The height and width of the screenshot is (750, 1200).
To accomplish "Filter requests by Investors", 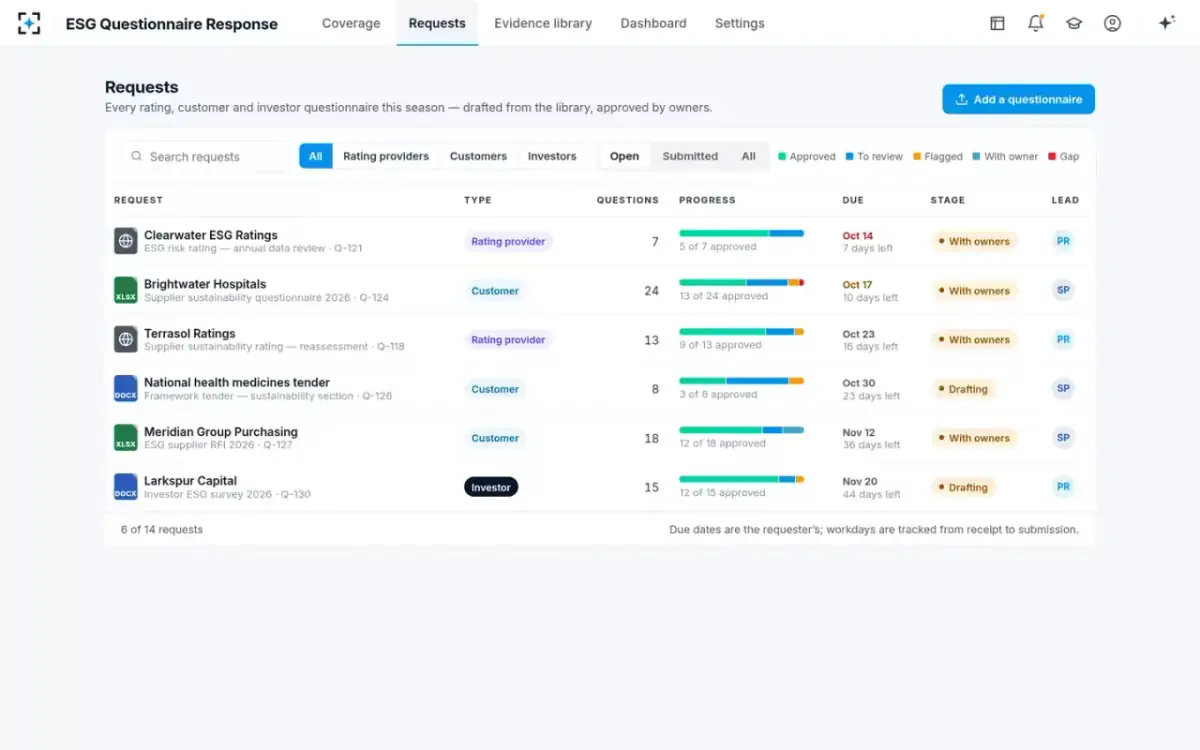I will pyautogui.click(x=552, y=156).
